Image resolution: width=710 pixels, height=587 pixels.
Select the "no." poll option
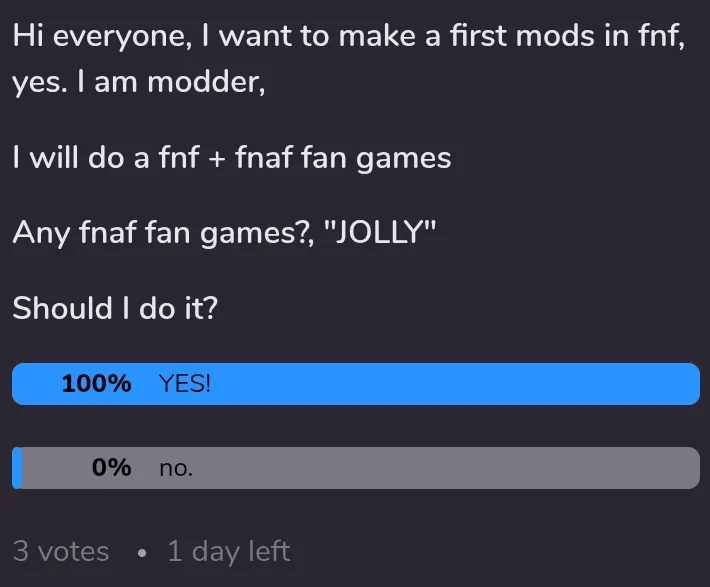coord(176,468)
